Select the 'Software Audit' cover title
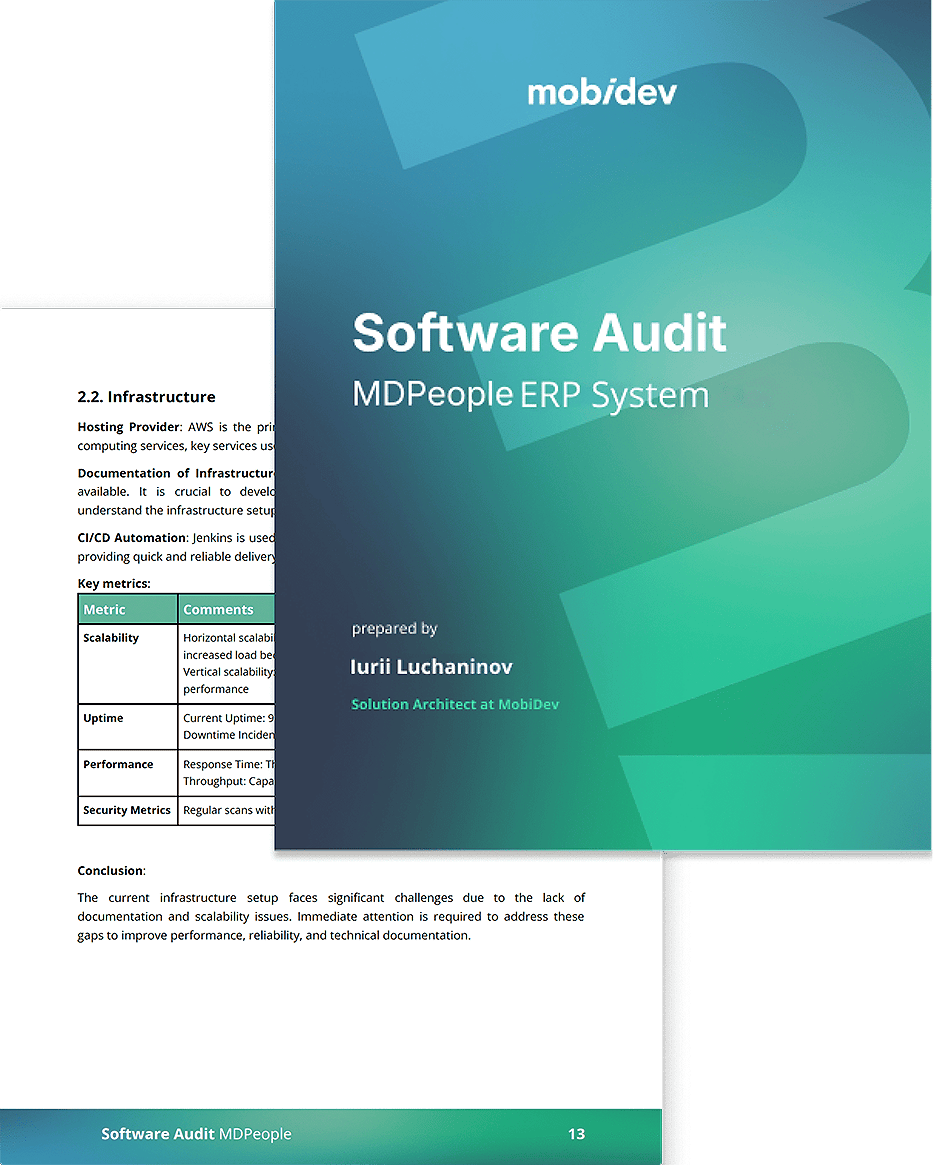The width and height of the screenshot is (933, 1165). click(x=539, y=333)
